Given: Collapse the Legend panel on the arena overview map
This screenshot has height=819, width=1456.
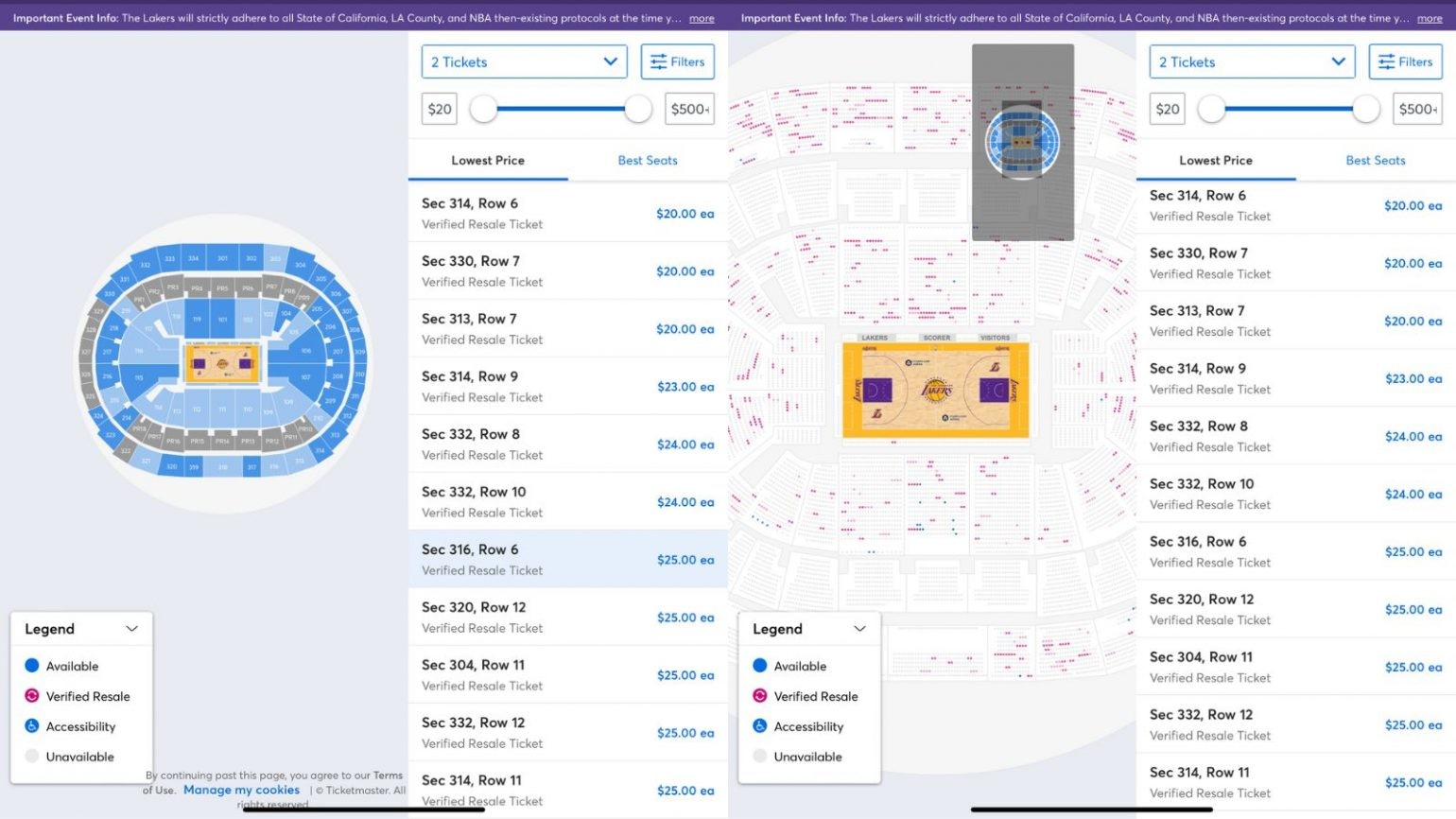Looking at the screenshot, I should click(131, 629).
